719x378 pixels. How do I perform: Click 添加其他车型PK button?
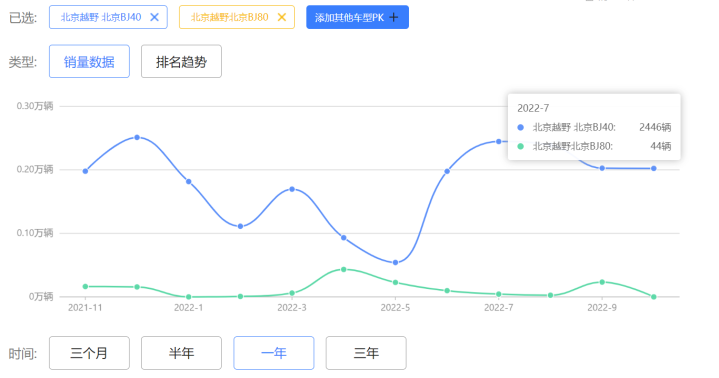(x=357, y=17)
